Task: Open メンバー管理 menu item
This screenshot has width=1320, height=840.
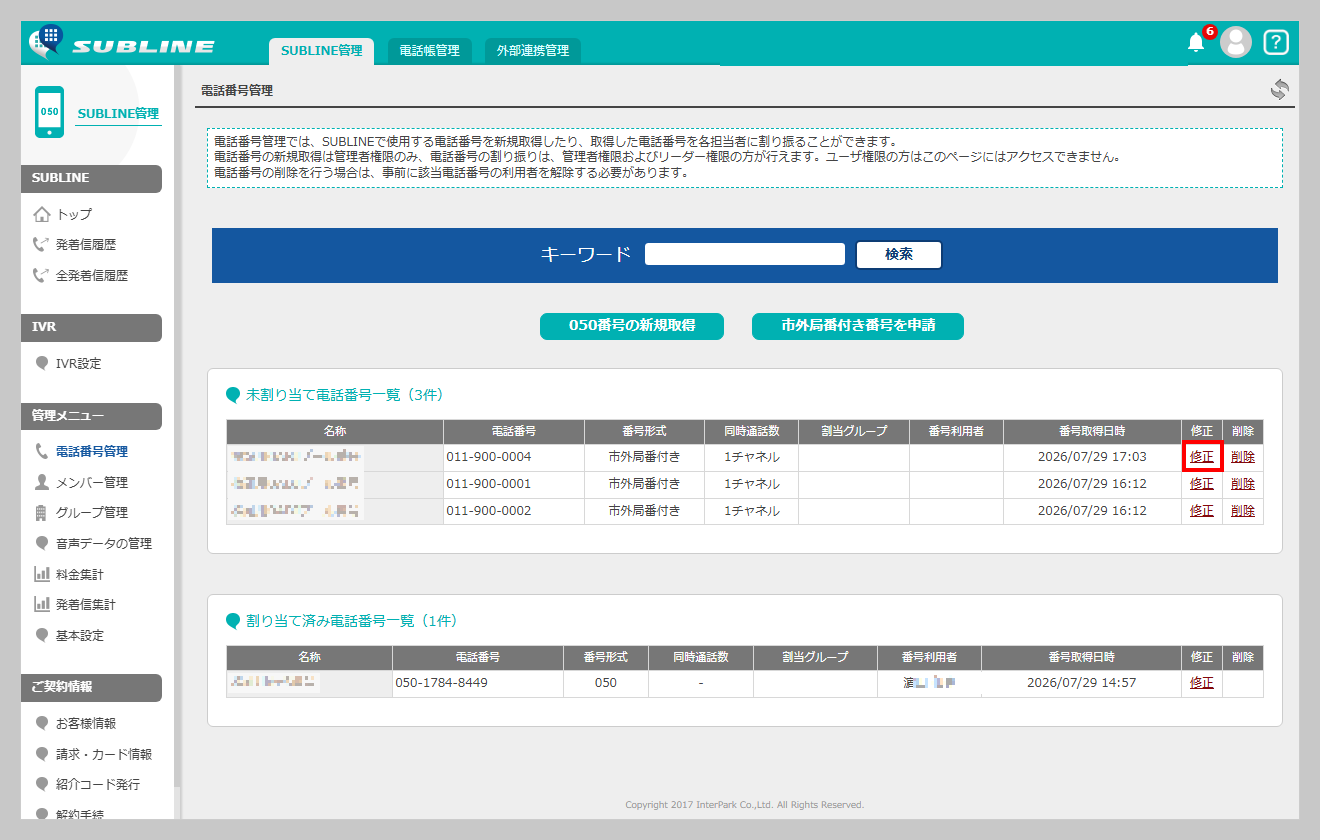Action: 92,482
